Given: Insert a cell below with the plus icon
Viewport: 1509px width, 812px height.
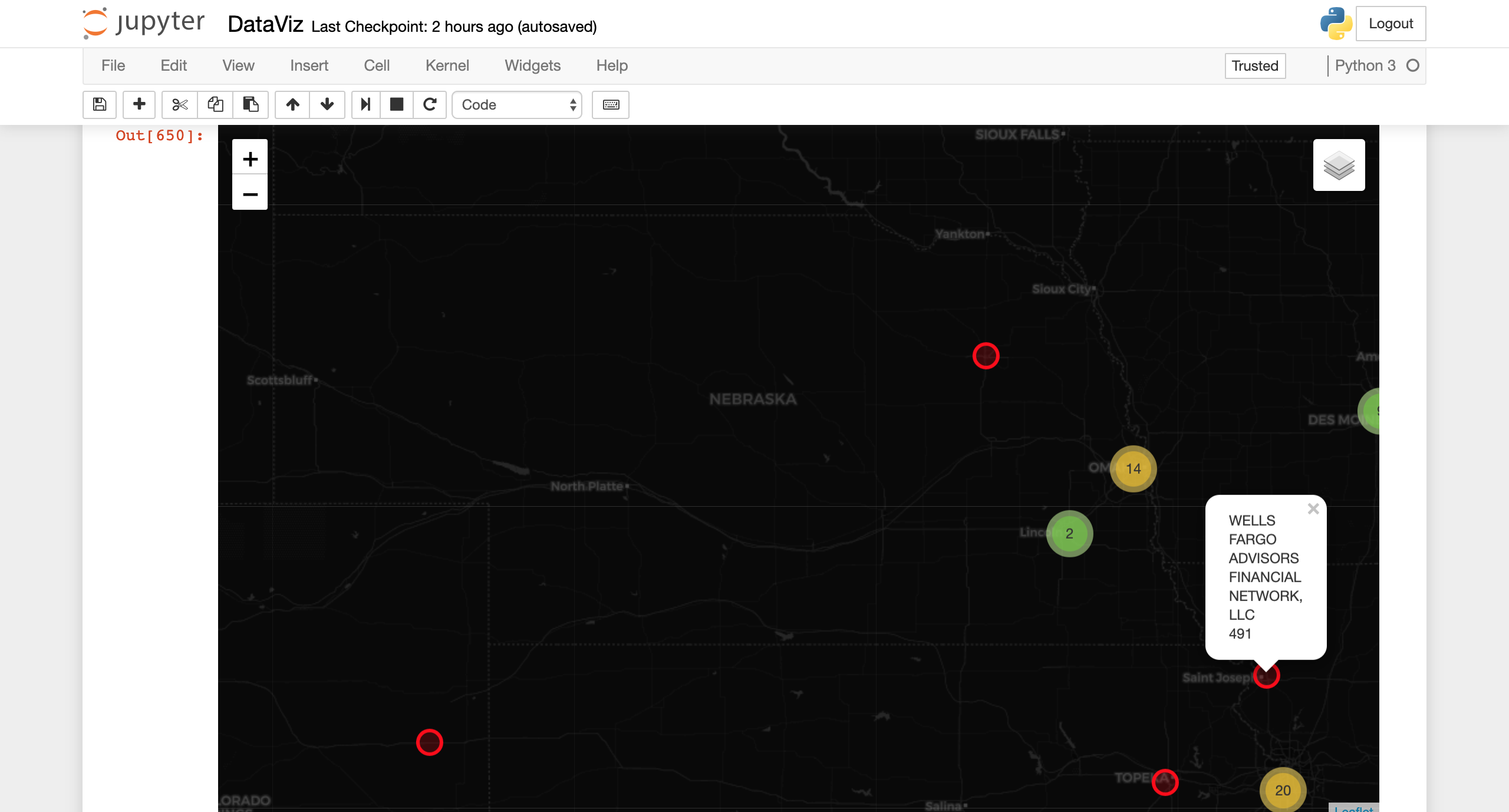Looking at the screenshot, I should [x=139, y=104].
